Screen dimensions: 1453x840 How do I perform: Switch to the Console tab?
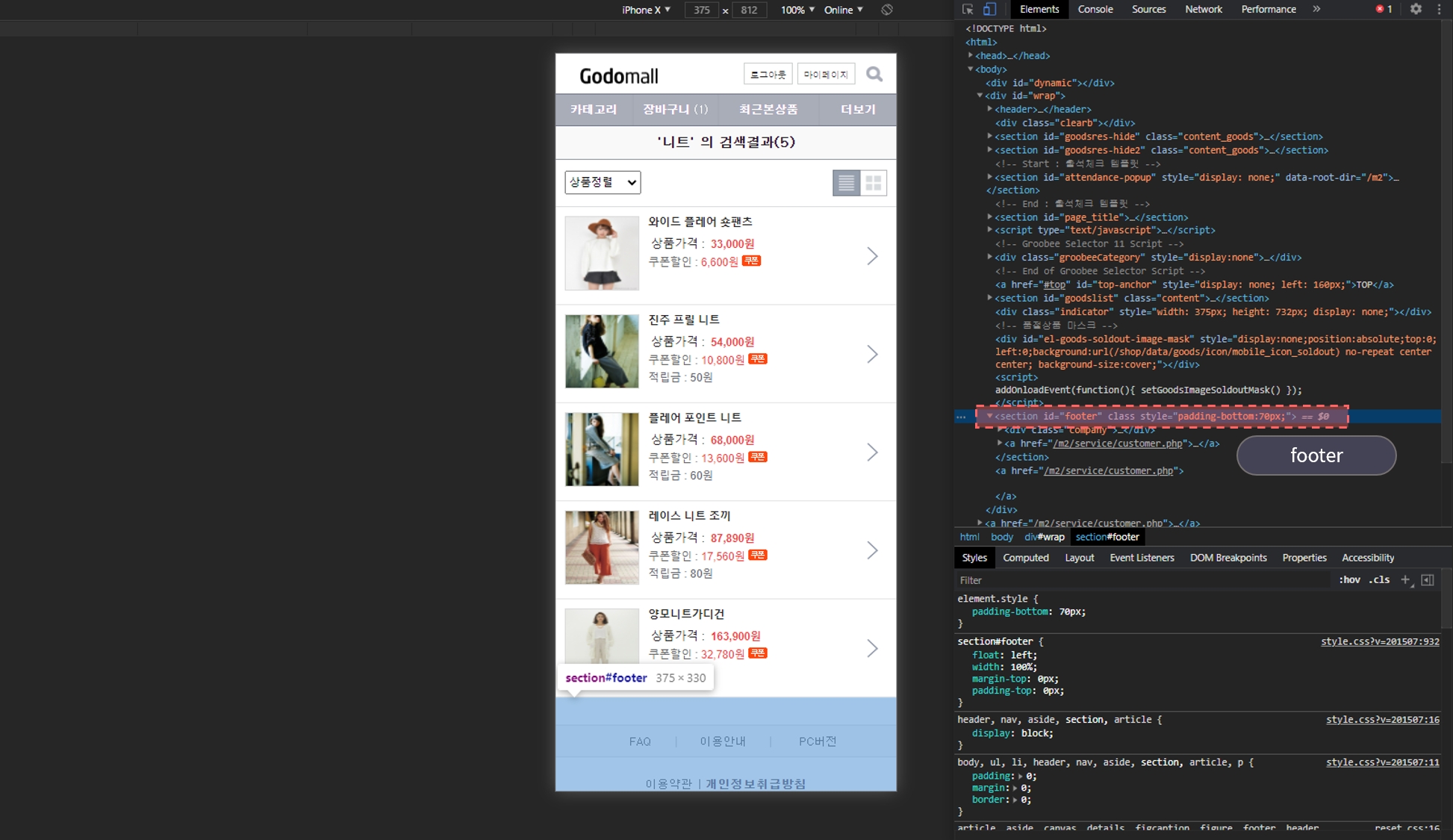point(1095,9)
